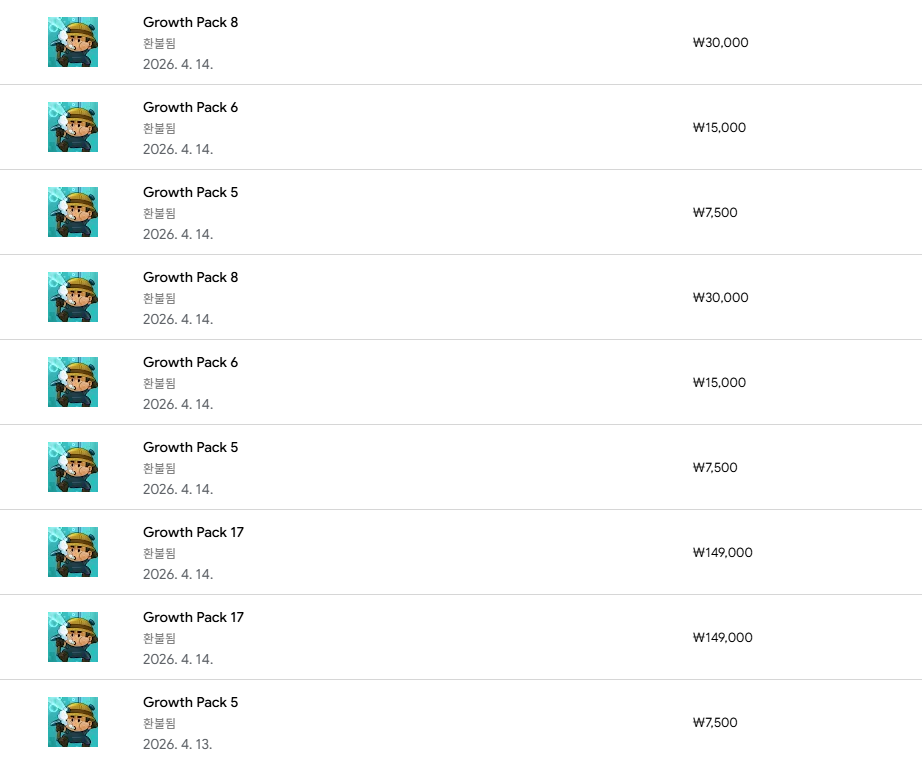Click the miner game icon of the topmost Growth Pack 8
This screenshot has width=922, height=762.
pos(73,42)
